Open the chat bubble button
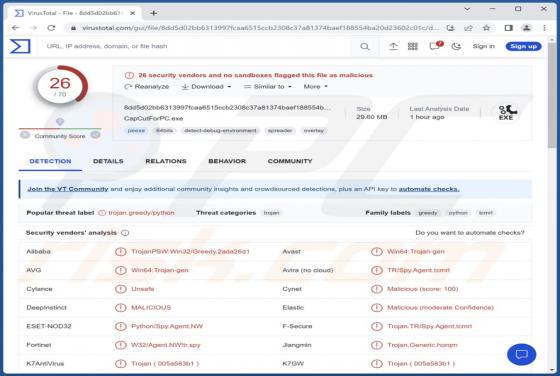 (521, 354)
